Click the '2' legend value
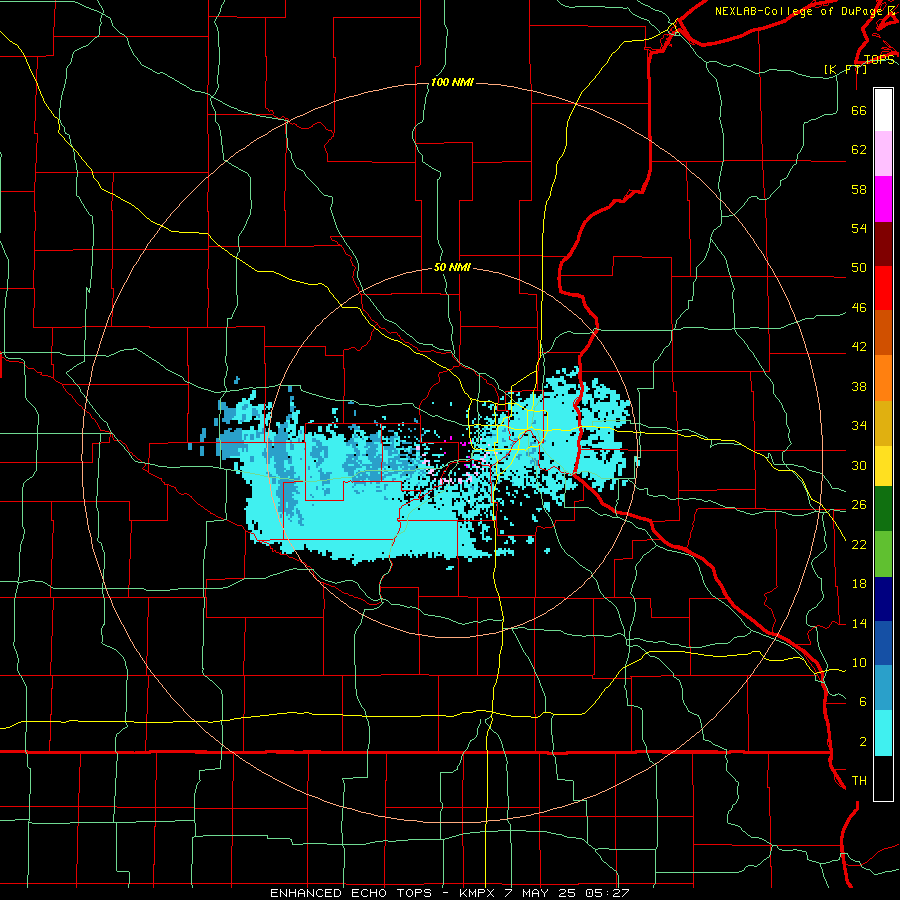This screenshot has width=900, height=900. click(863, 742)
